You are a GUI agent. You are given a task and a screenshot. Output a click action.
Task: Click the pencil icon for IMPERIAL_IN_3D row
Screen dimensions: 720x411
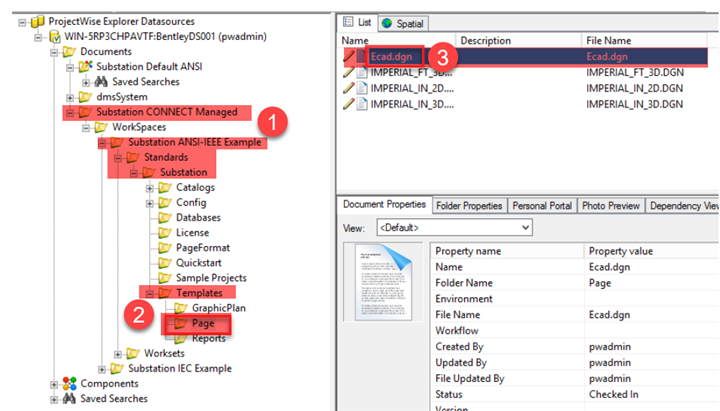(x=349, y=104)
